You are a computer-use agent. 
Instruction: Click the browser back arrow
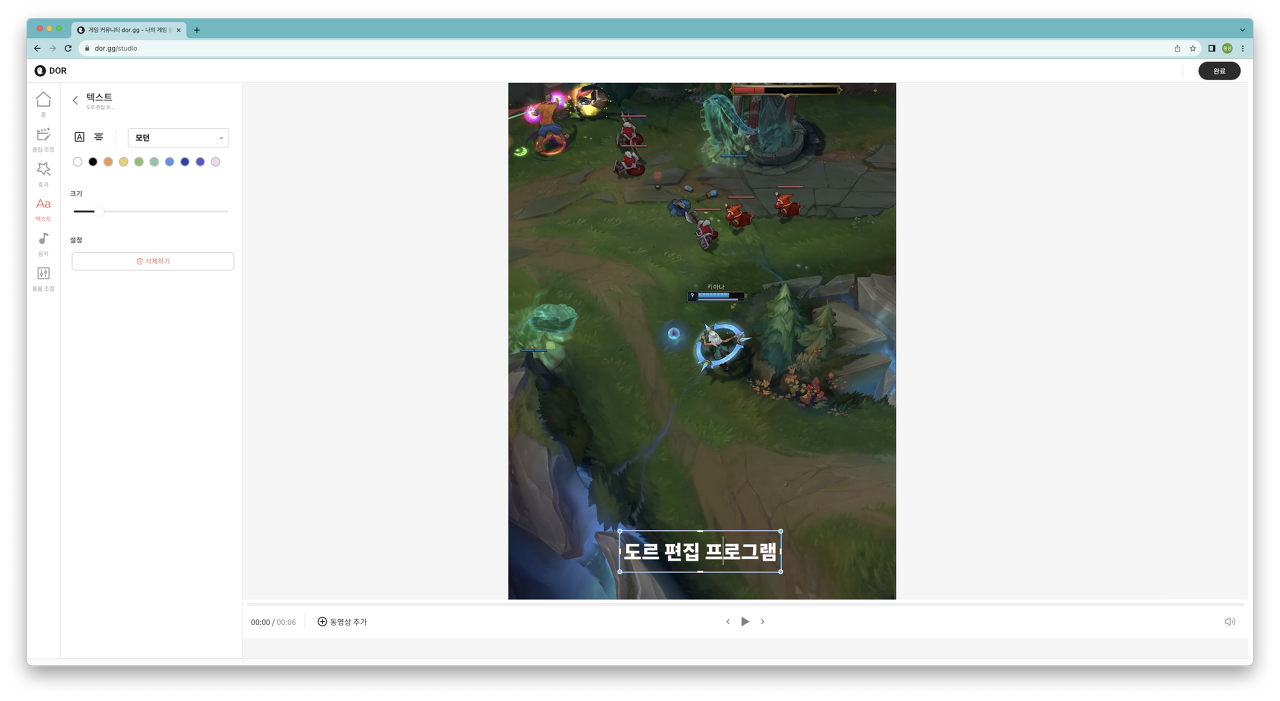click(38, 48)
